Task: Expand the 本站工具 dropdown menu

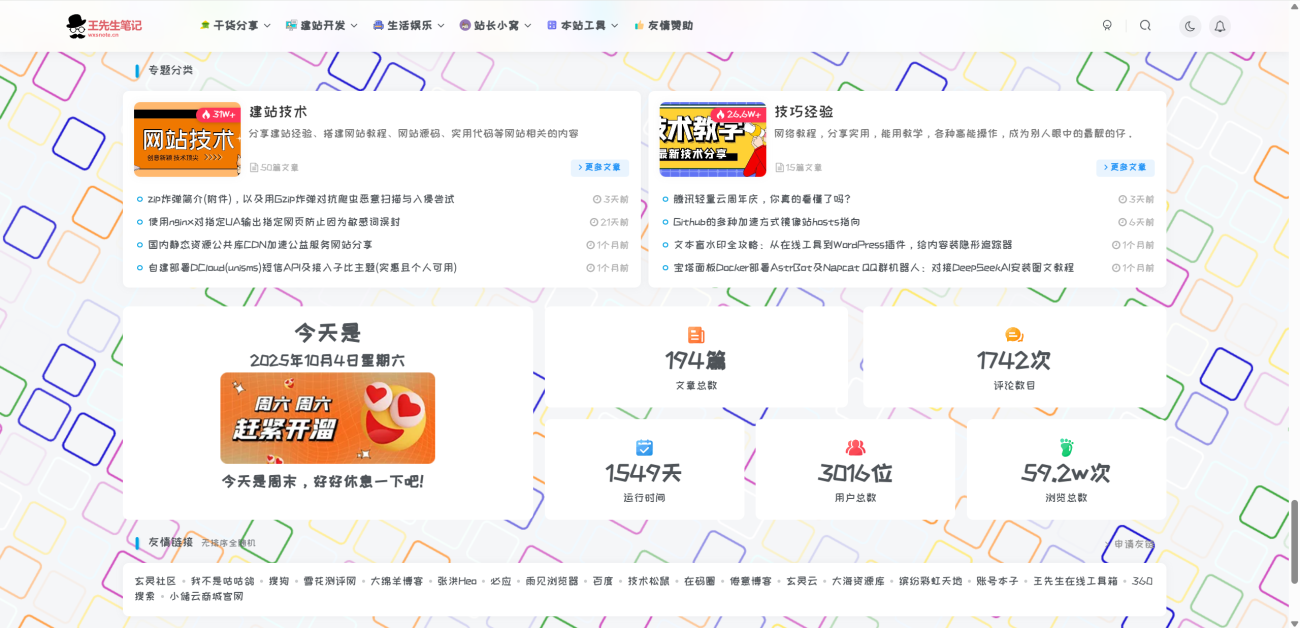Action: 582,26
